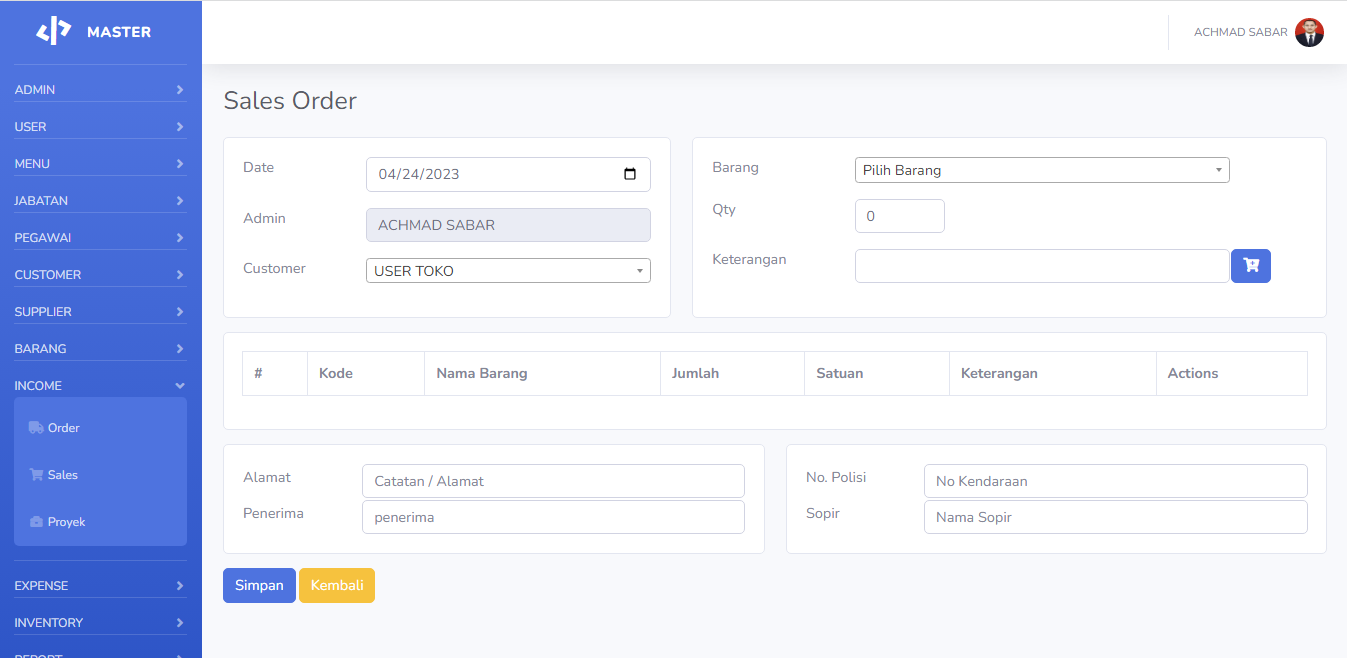Expand the BARANG sidebar menu
The image size is (1347, 658).
click(100, 349)
